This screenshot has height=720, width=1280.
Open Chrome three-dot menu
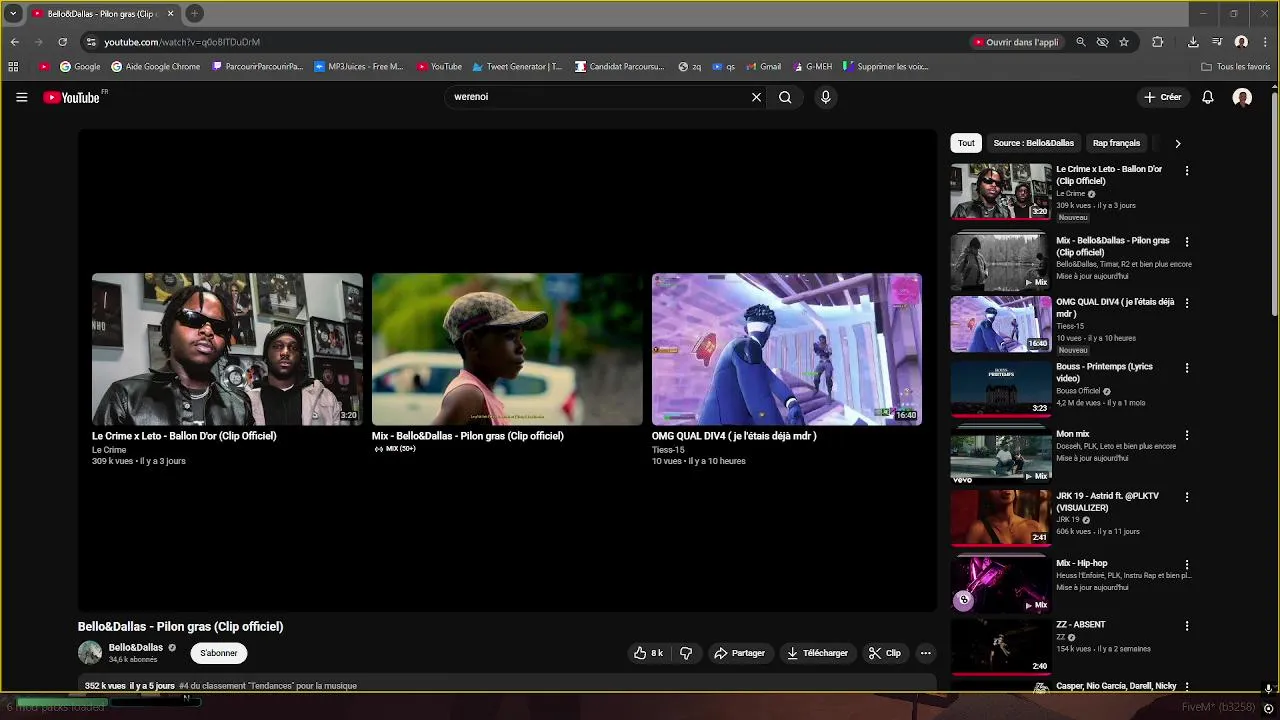(1264, 42)
